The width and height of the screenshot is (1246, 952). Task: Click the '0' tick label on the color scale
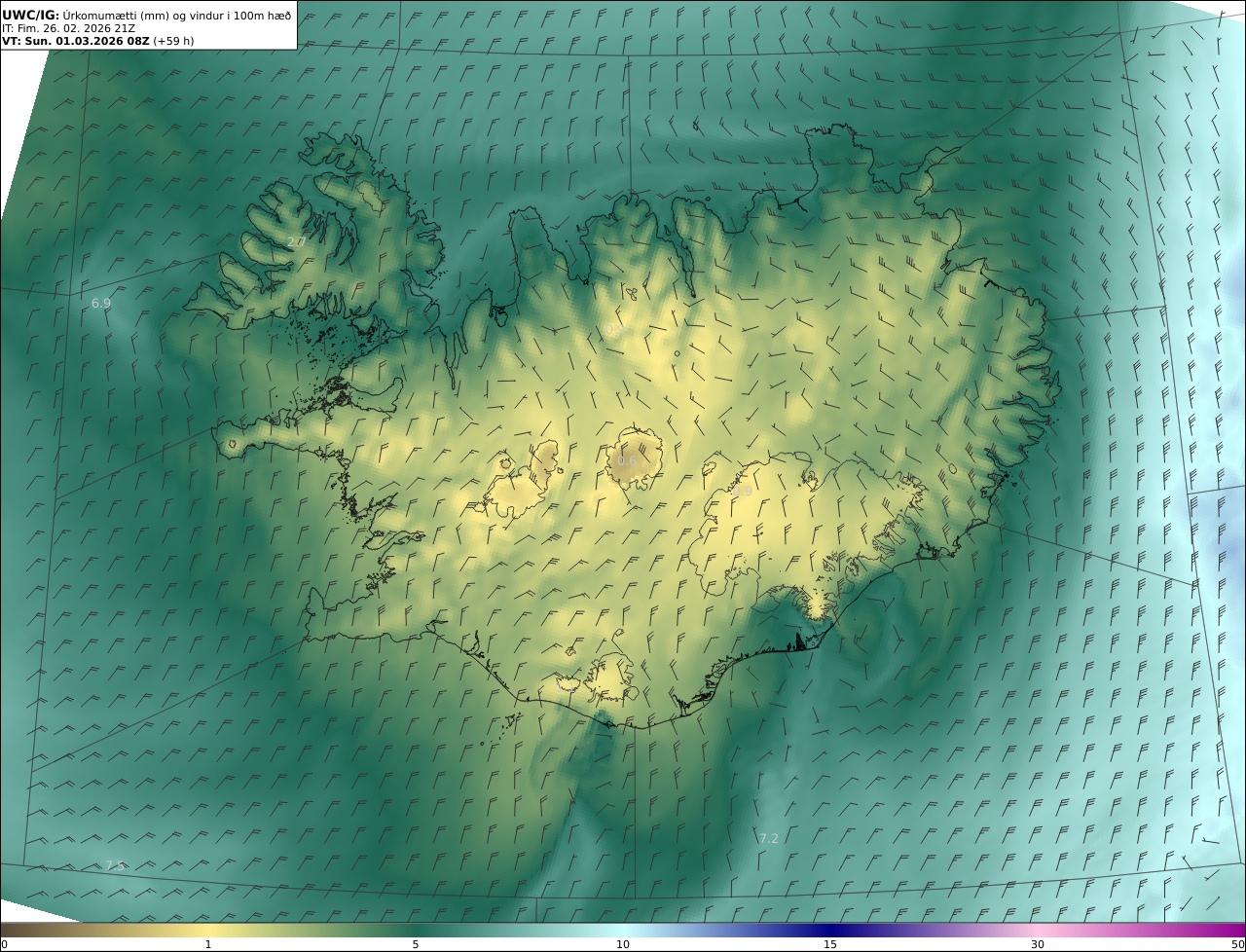(4, 944)
